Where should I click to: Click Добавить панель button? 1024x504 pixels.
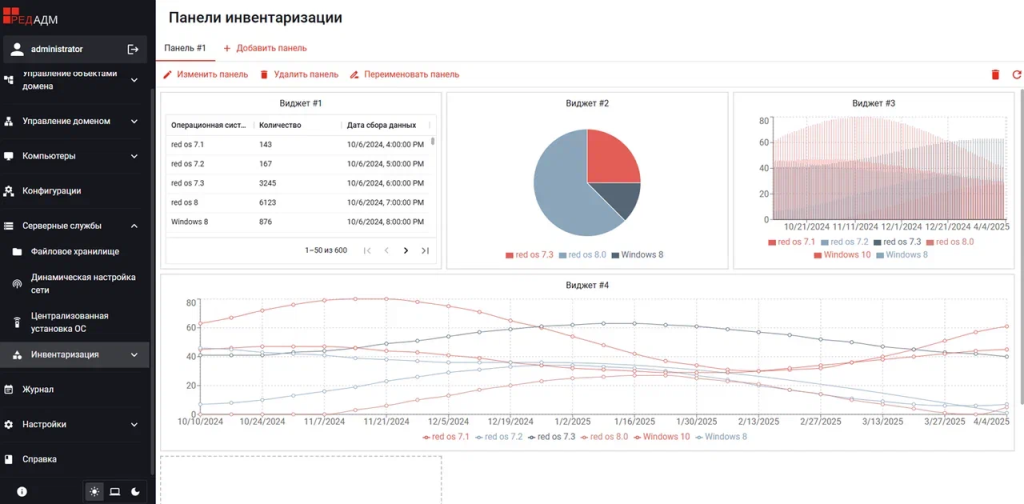[x=265, y=48]
